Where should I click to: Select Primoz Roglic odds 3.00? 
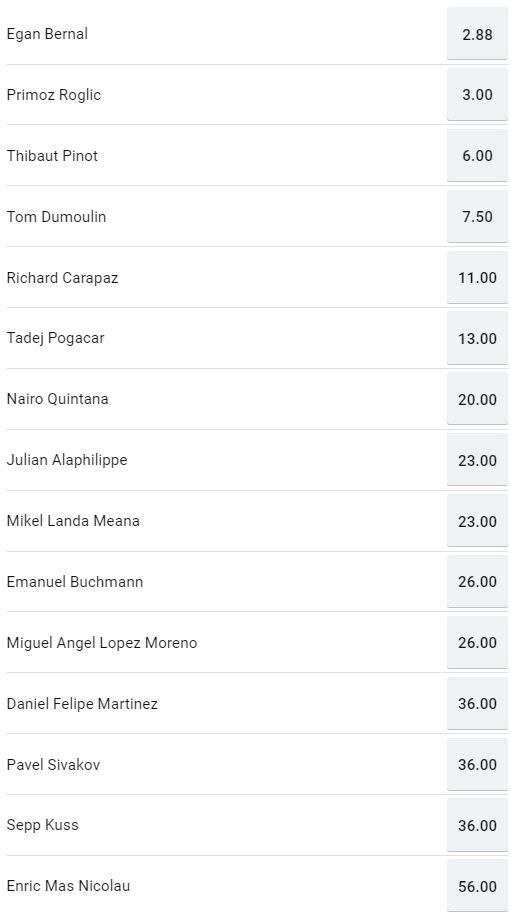coord(477,94)
